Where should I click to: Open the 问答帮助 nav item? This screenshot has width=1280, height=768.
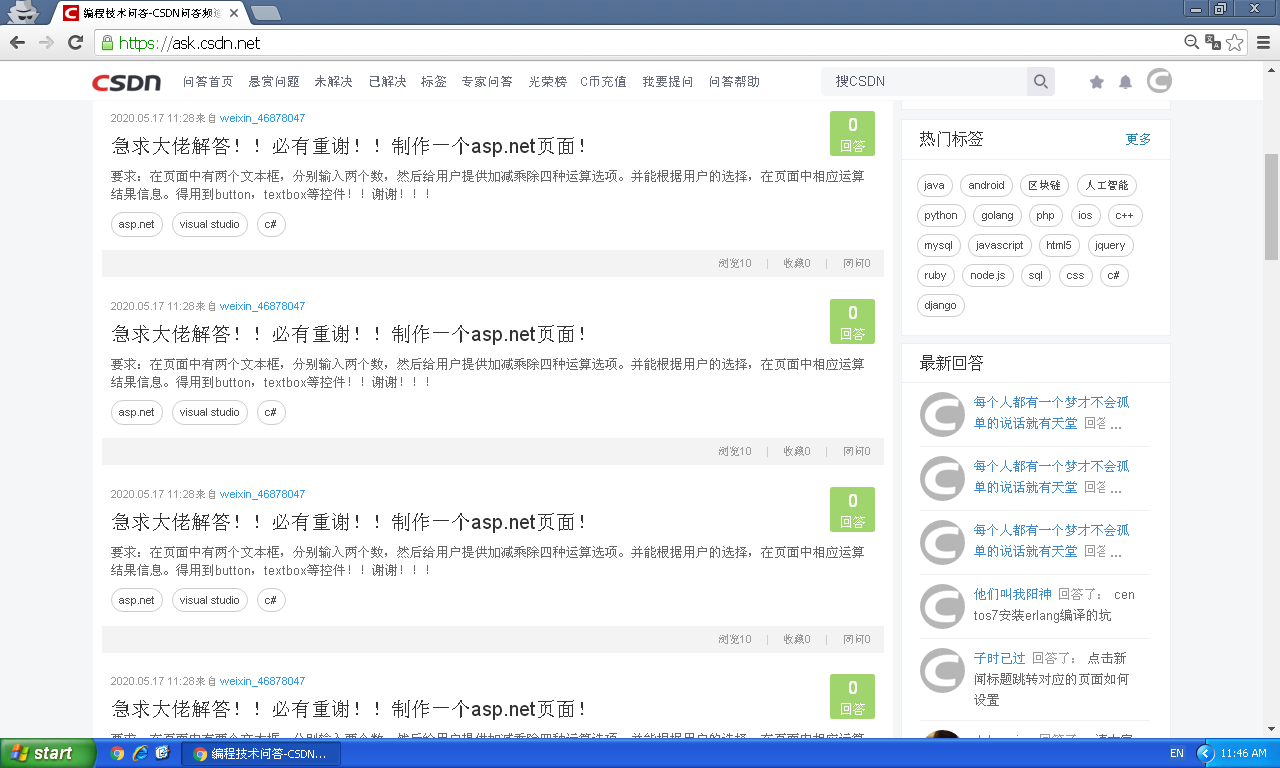point(734,82)
